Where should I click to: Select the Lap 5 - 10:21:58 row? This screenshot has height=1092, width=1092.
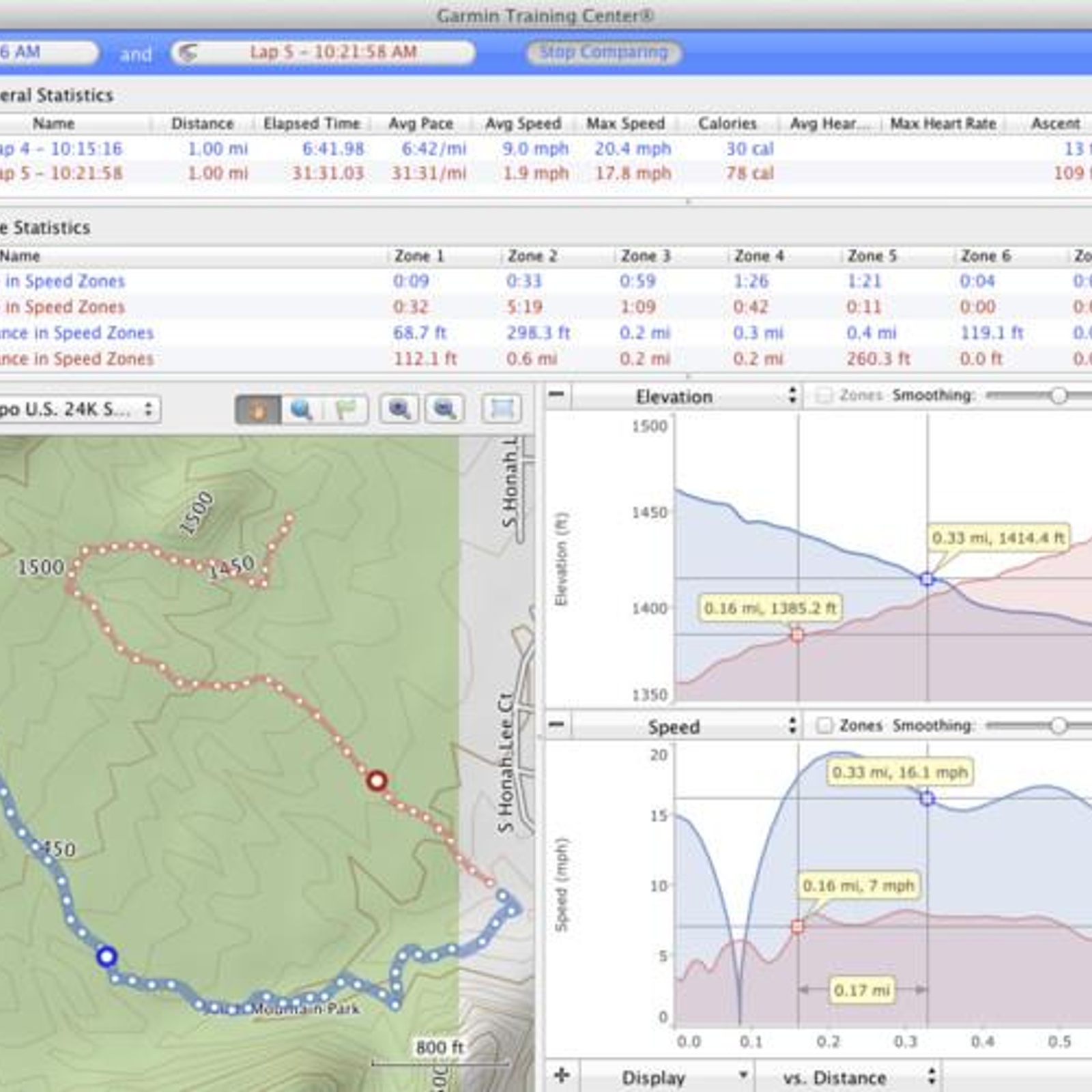tap(546, 173)
